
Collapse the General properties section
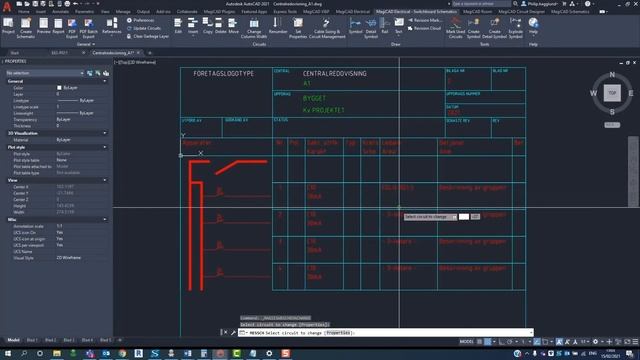click(x=105, y=81)
